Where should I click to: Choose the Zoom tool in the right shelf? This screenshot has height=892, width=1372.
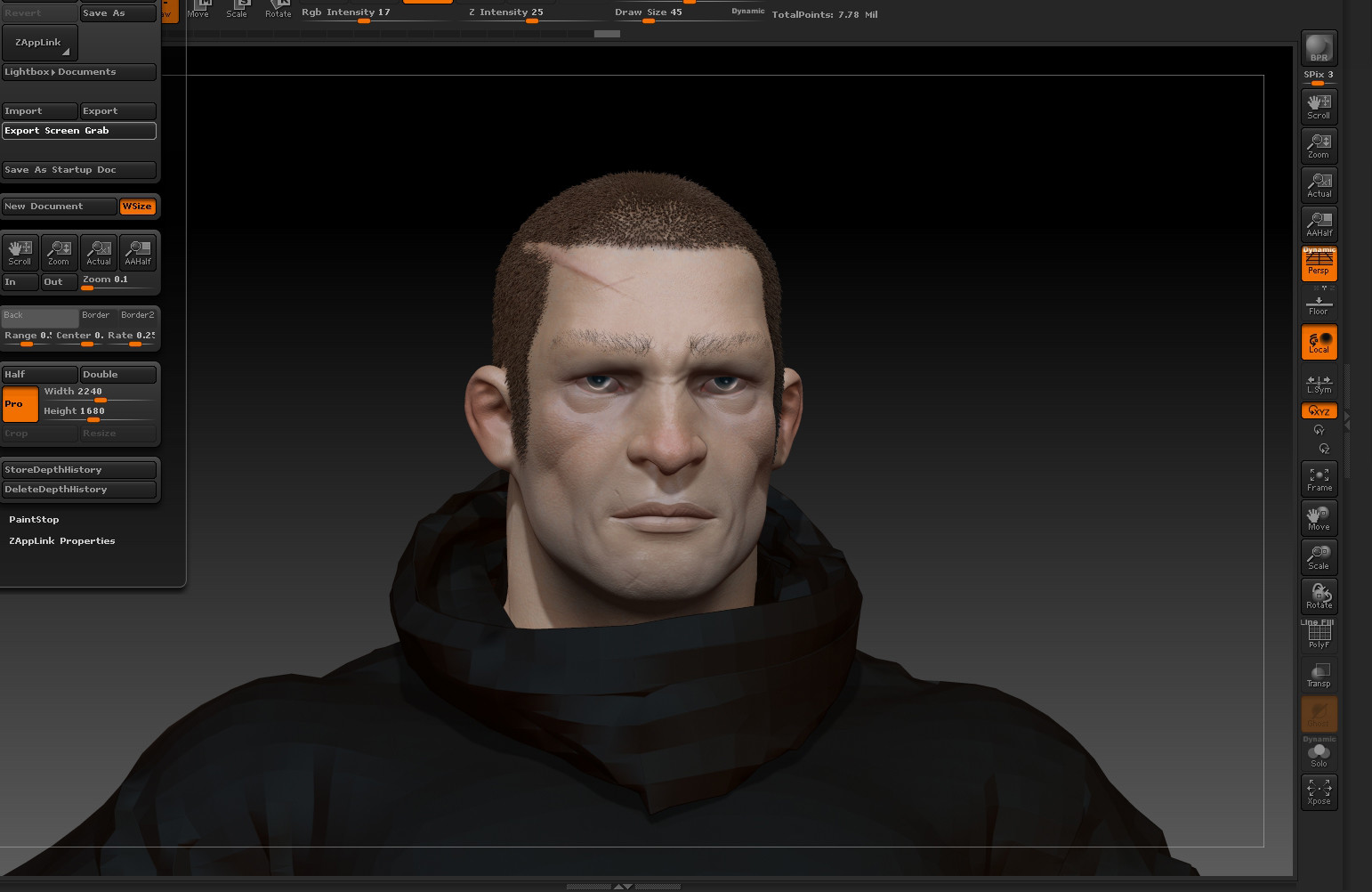click(1318, 145)
